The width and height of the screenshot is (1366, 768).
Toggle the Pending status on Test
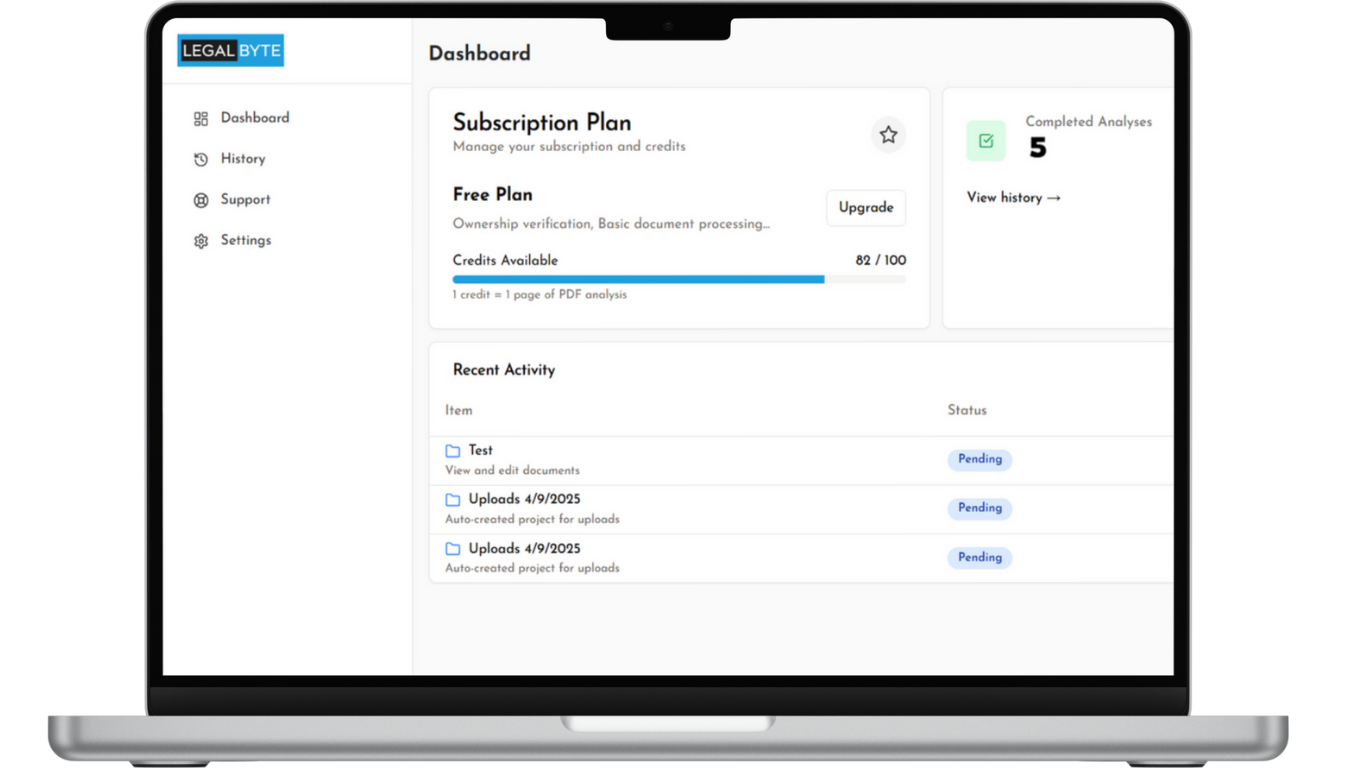[x=979, y=459]
